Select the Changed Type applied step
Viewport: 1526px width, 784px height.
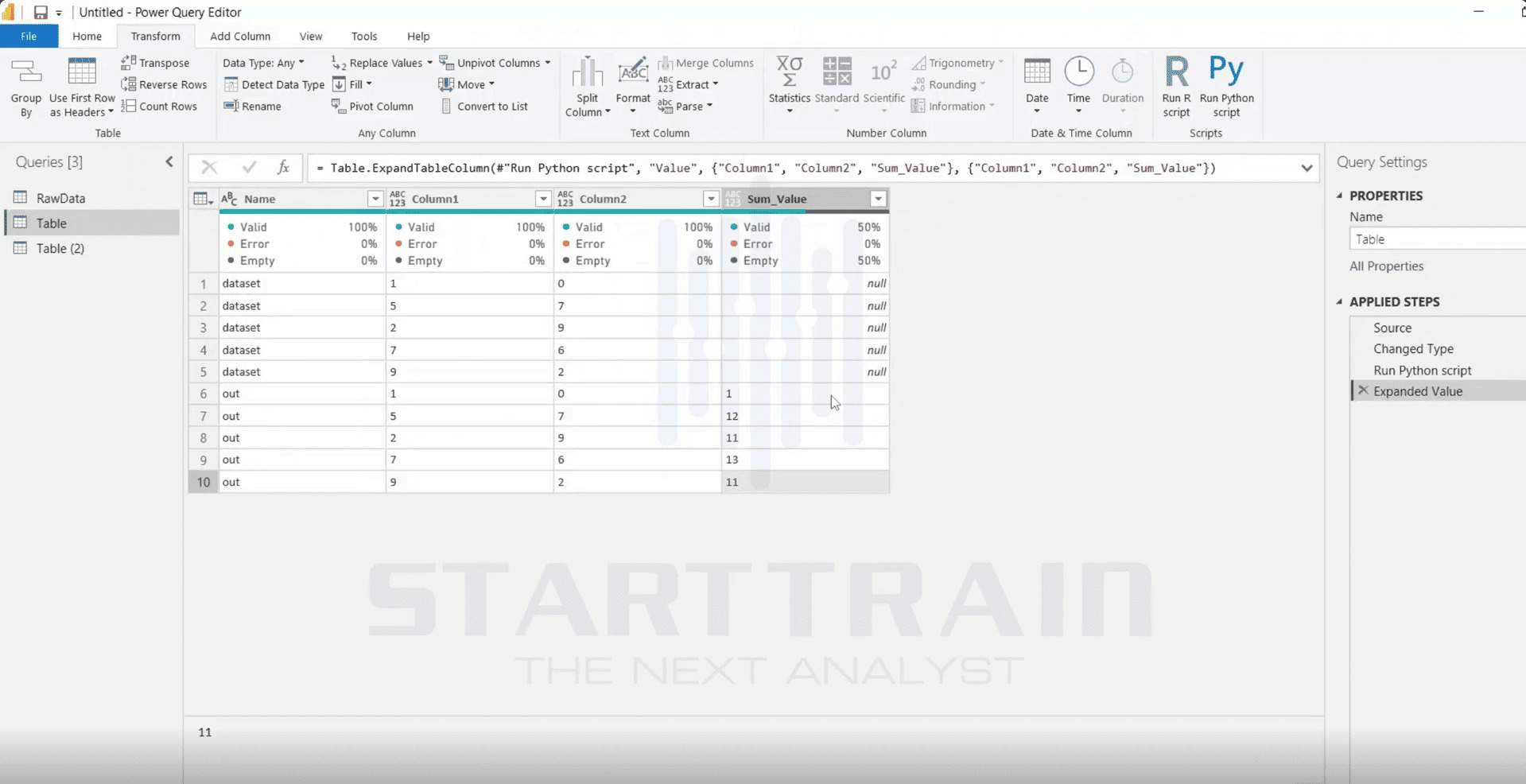[1414, 349]
